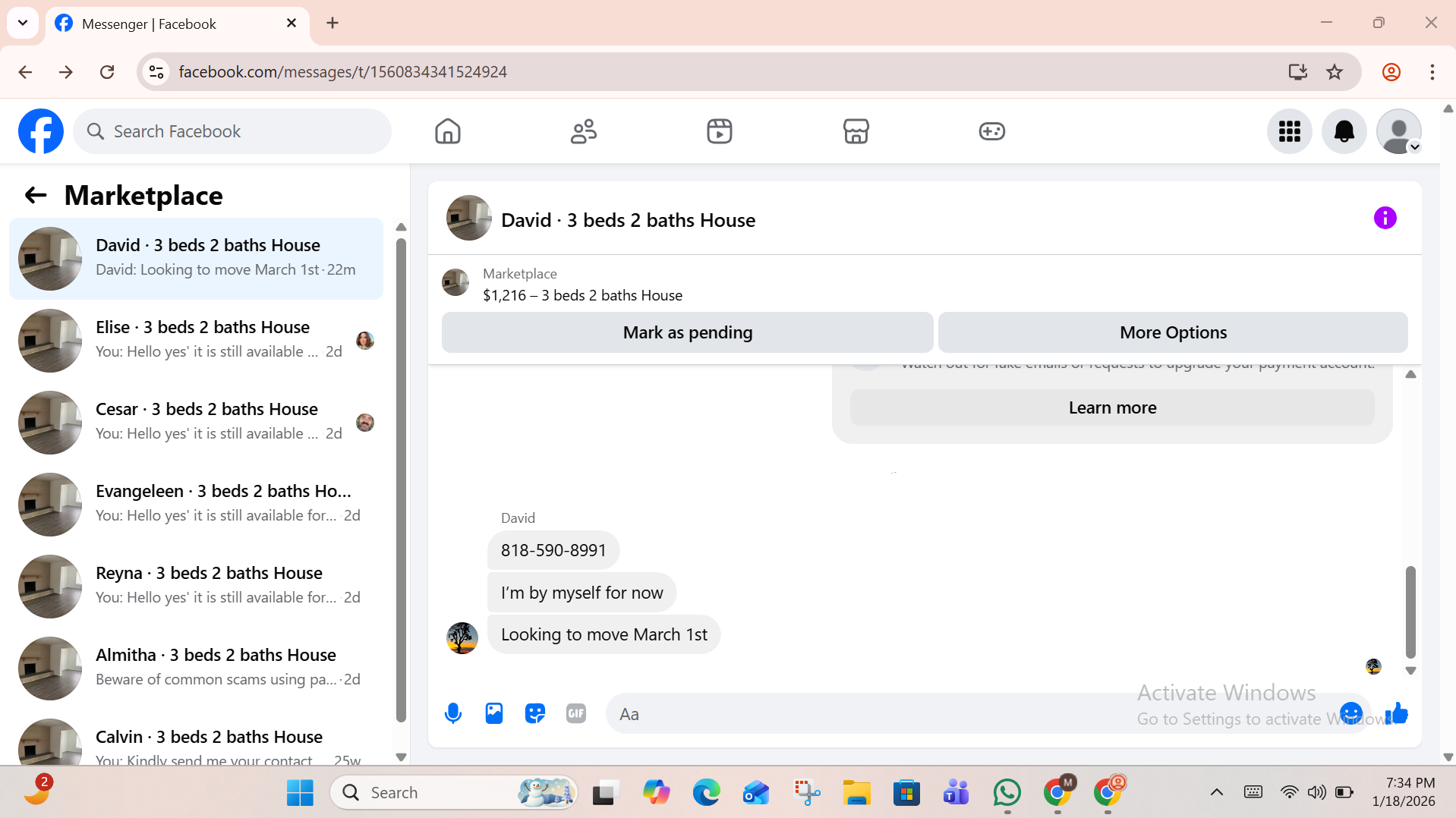Viewport: 1456px width, 818px height.
Task: Click the Facebook logo
Action: [41, 131]
